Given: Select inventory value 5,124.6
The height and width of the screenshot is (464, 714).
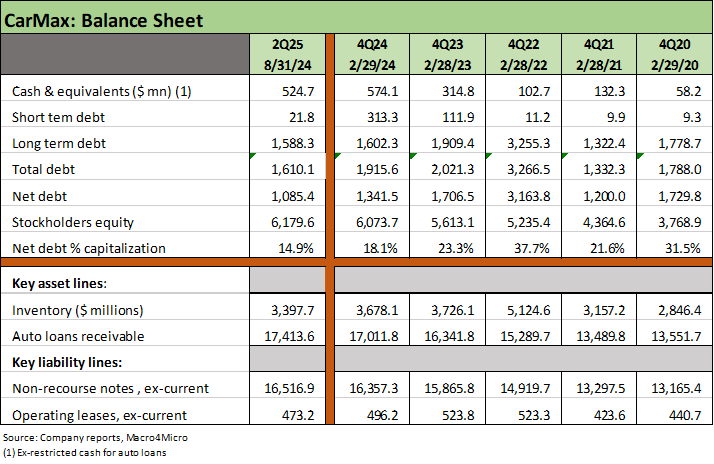Looking at the screenshot, I should point(529,310).
